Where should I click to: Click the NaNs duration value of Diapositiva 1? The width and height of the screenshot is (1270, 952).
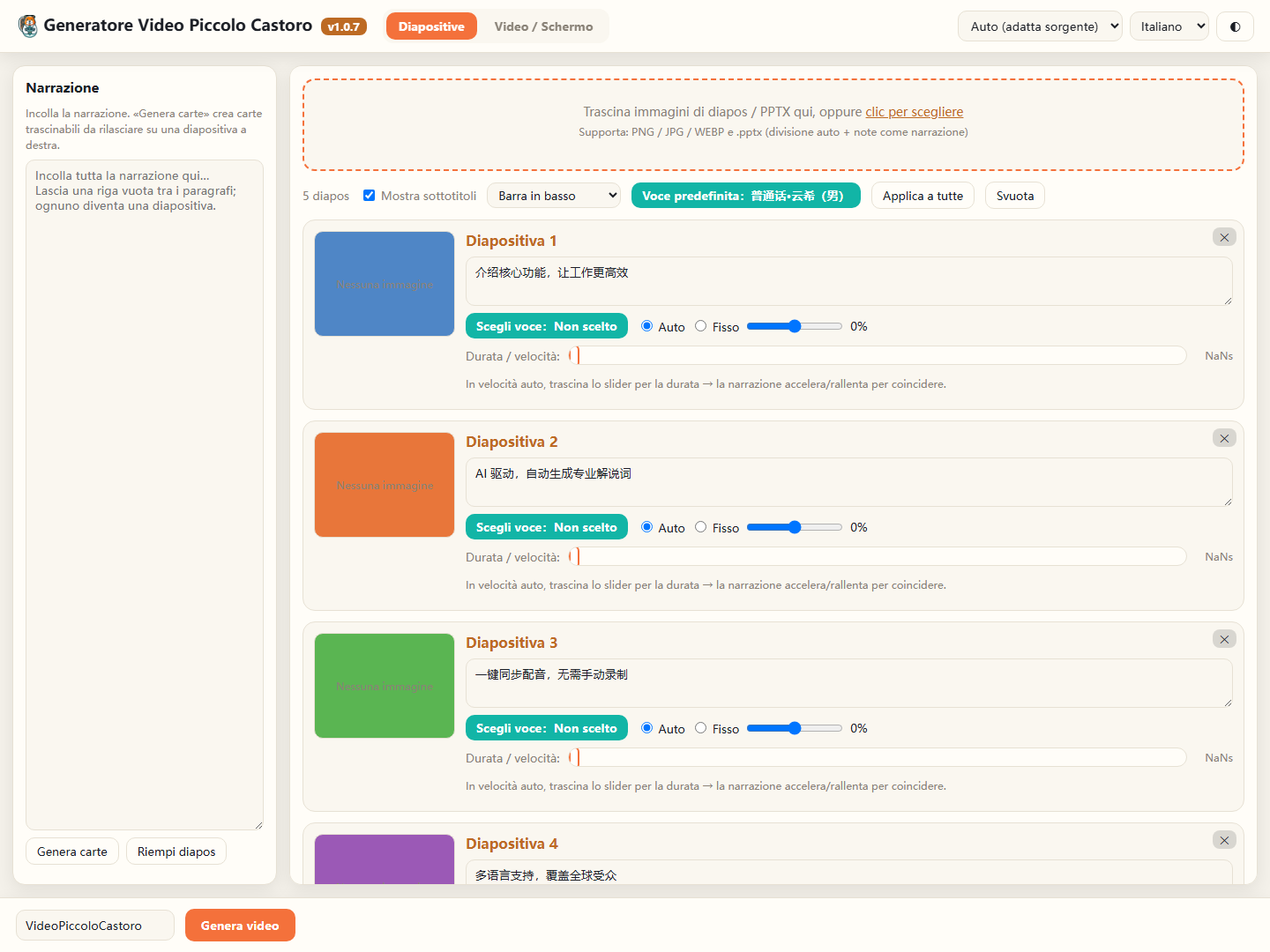tap(1219, 356)
